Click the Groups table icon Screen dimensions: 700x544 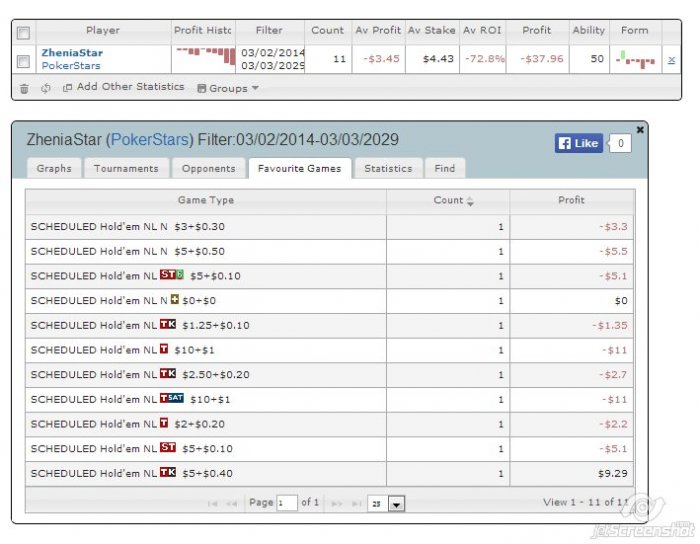202,88
